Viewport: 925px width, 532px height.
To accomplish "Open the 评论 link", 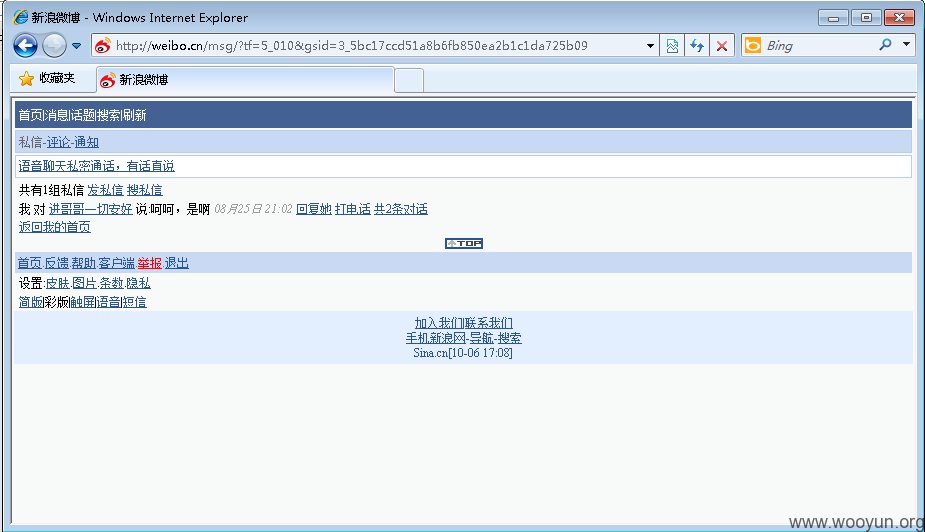I will coord(58,142).
